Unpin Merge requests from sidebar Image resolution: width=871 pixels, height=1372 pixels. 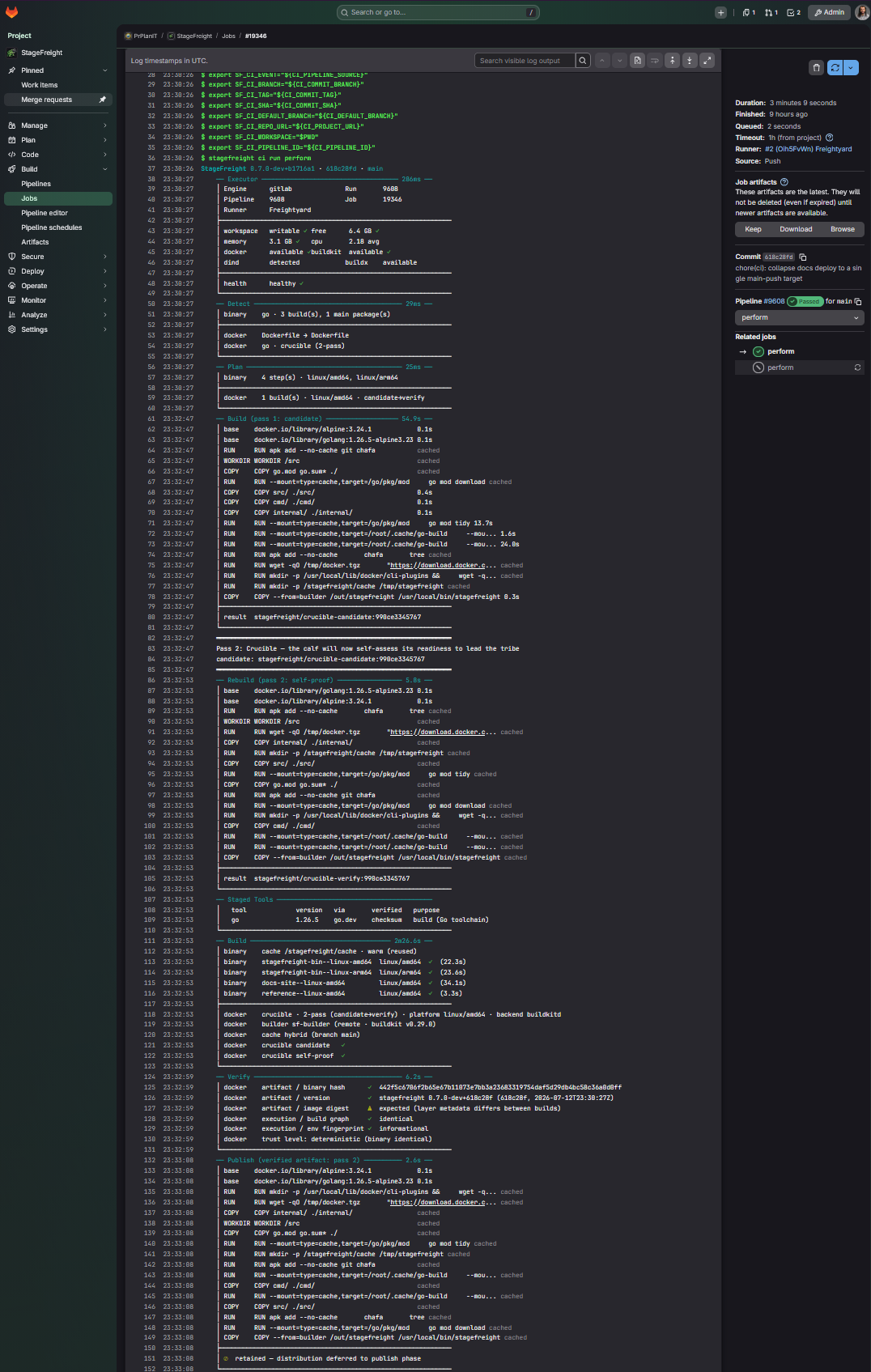tap(102, 100)
